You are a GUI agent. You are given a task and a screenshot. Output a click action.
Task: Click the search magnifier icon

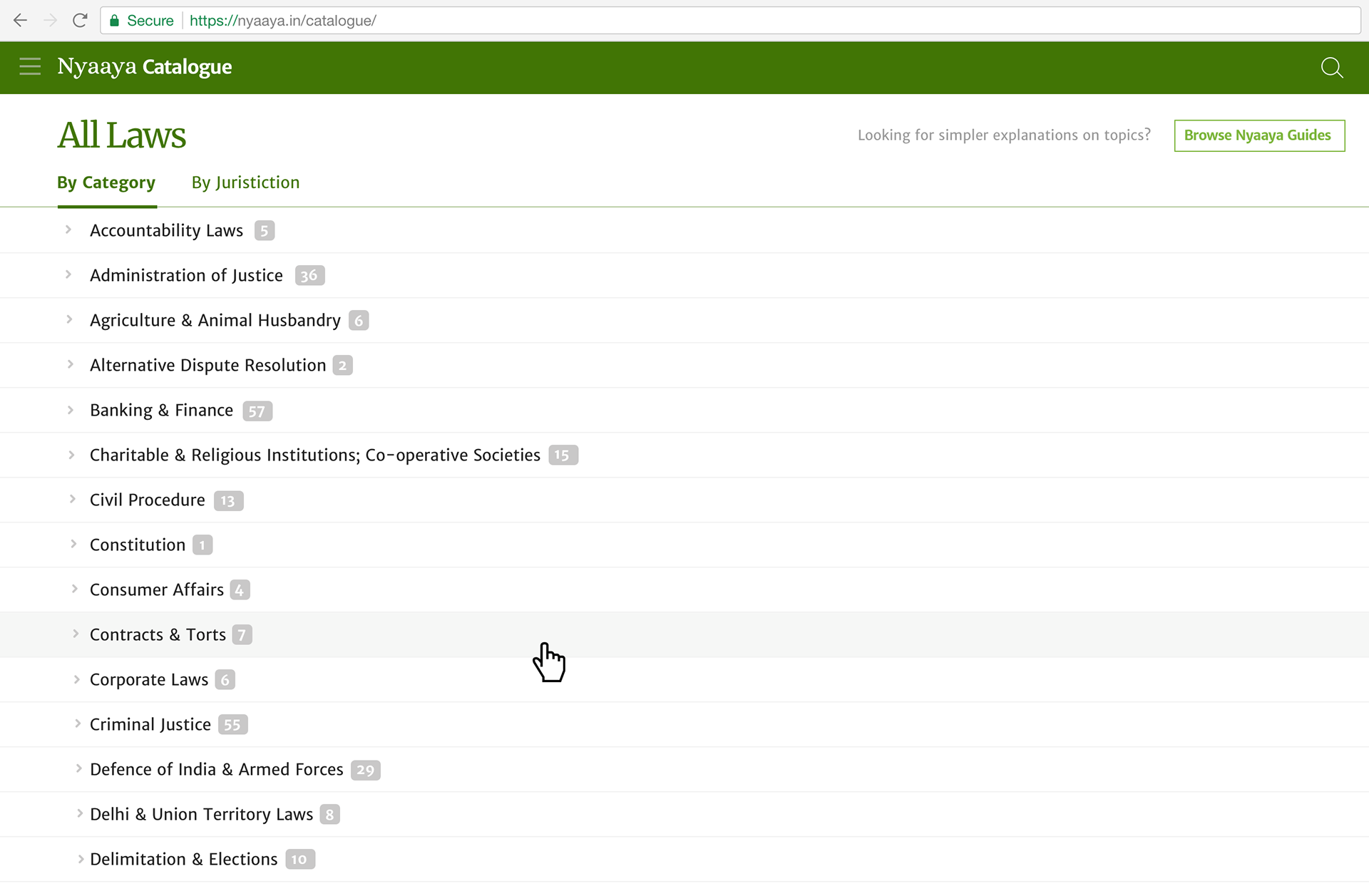coord(1331,68)
